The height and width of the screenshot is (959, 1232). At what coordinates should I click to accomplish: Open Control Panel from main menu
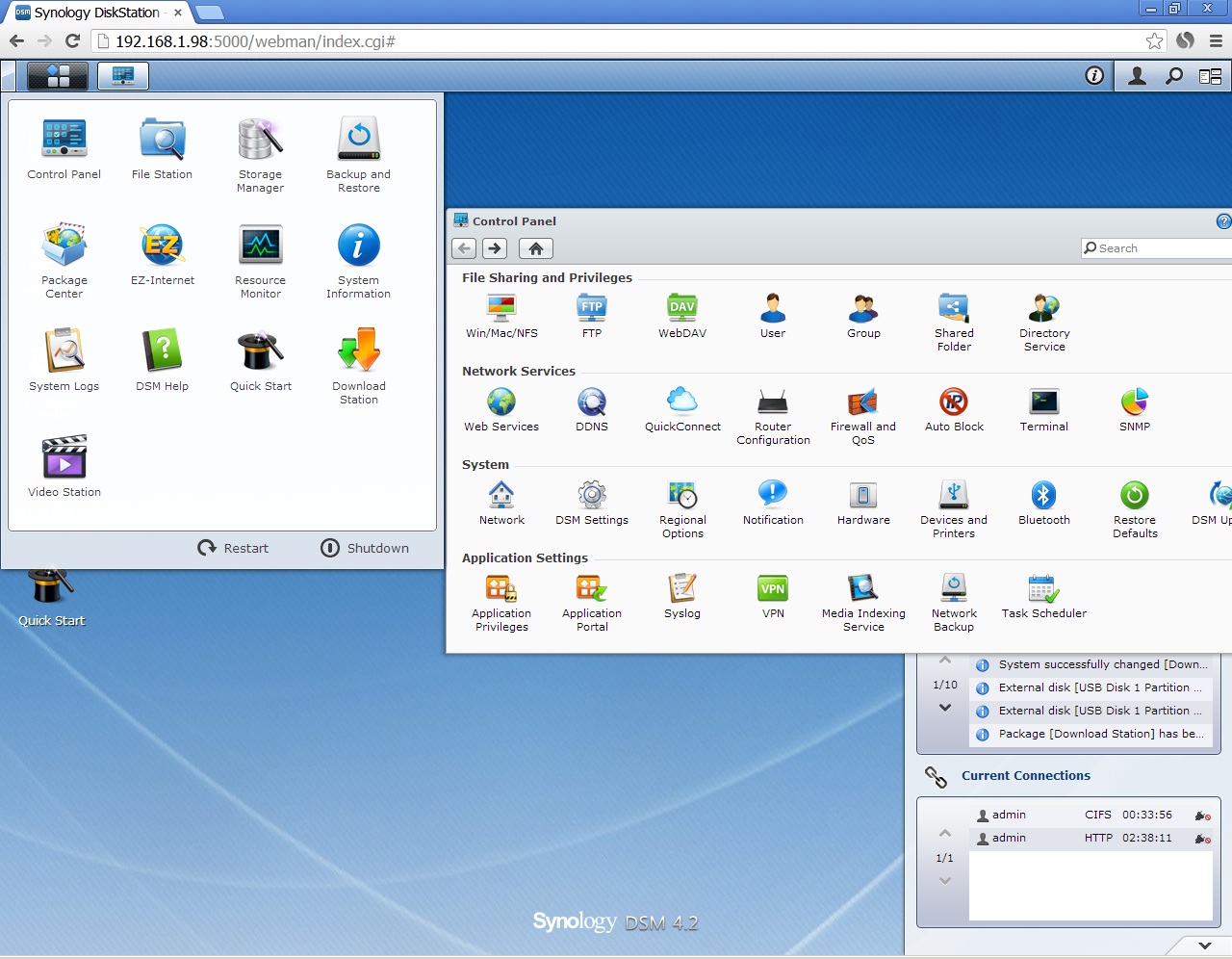point(64,148)
